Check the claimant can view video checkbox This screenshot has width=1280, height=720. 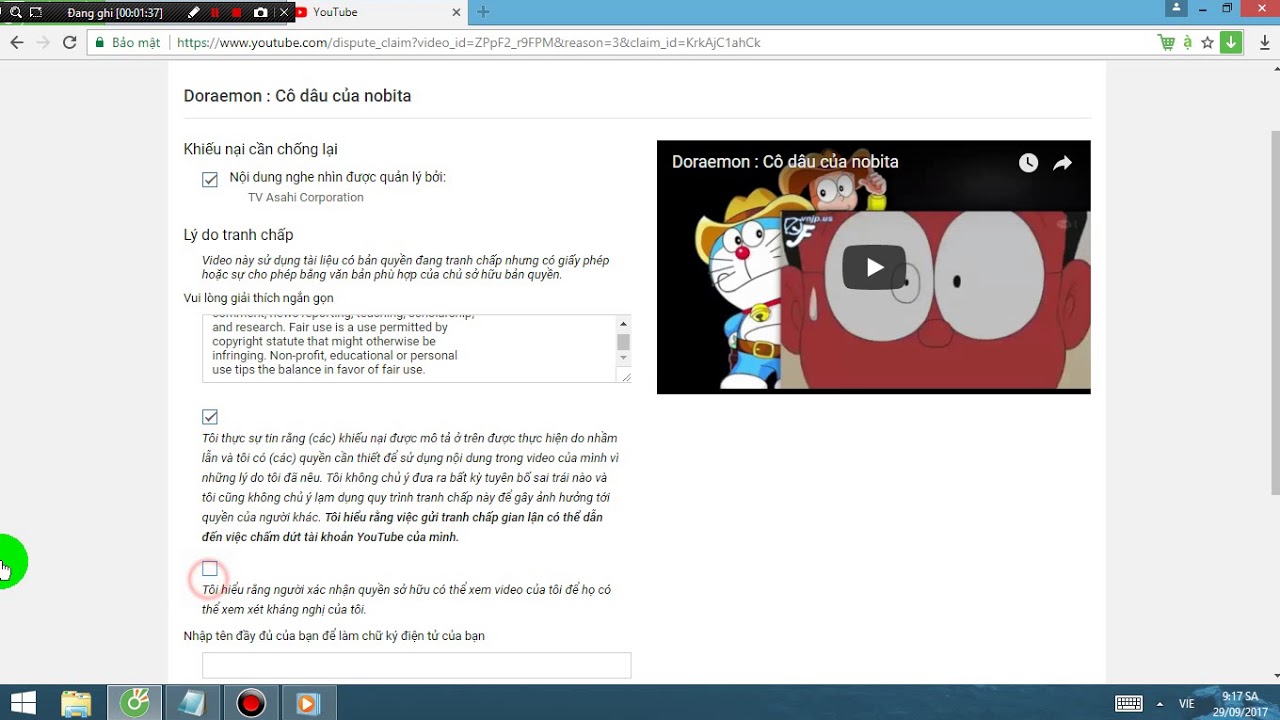tap(210, 569)
